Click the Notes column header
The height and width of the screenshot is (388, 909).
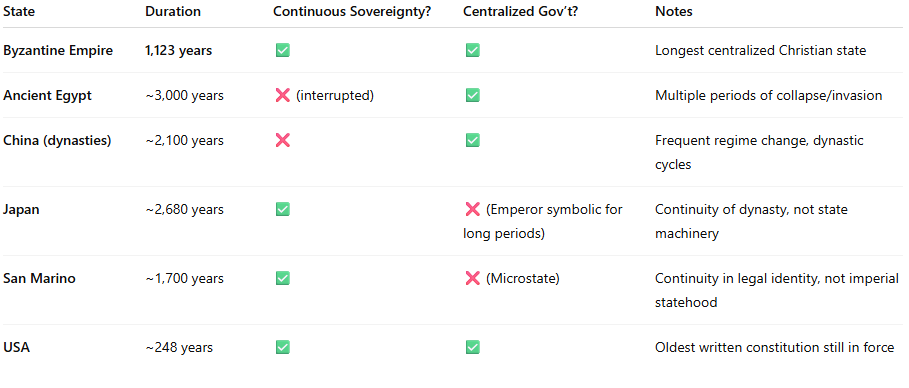(x=674, y=12)
